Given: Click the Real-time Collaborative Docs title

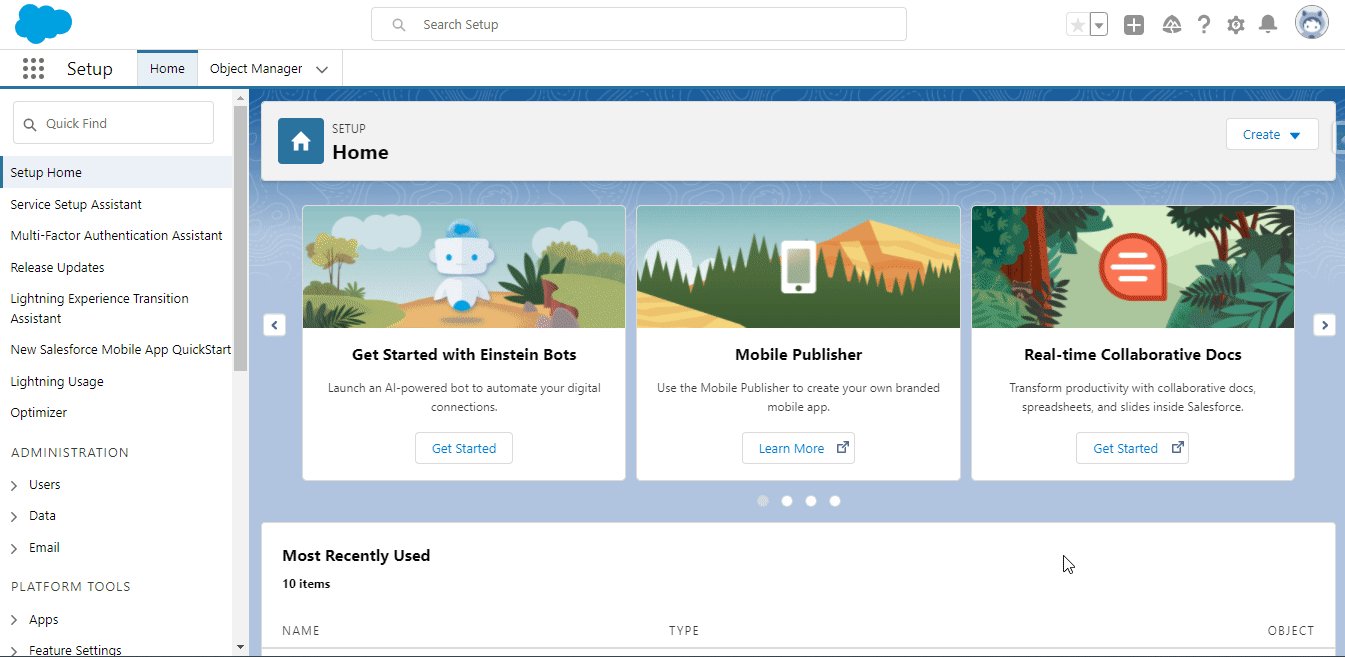Looking at the screenshot, I should point(1133,355).
